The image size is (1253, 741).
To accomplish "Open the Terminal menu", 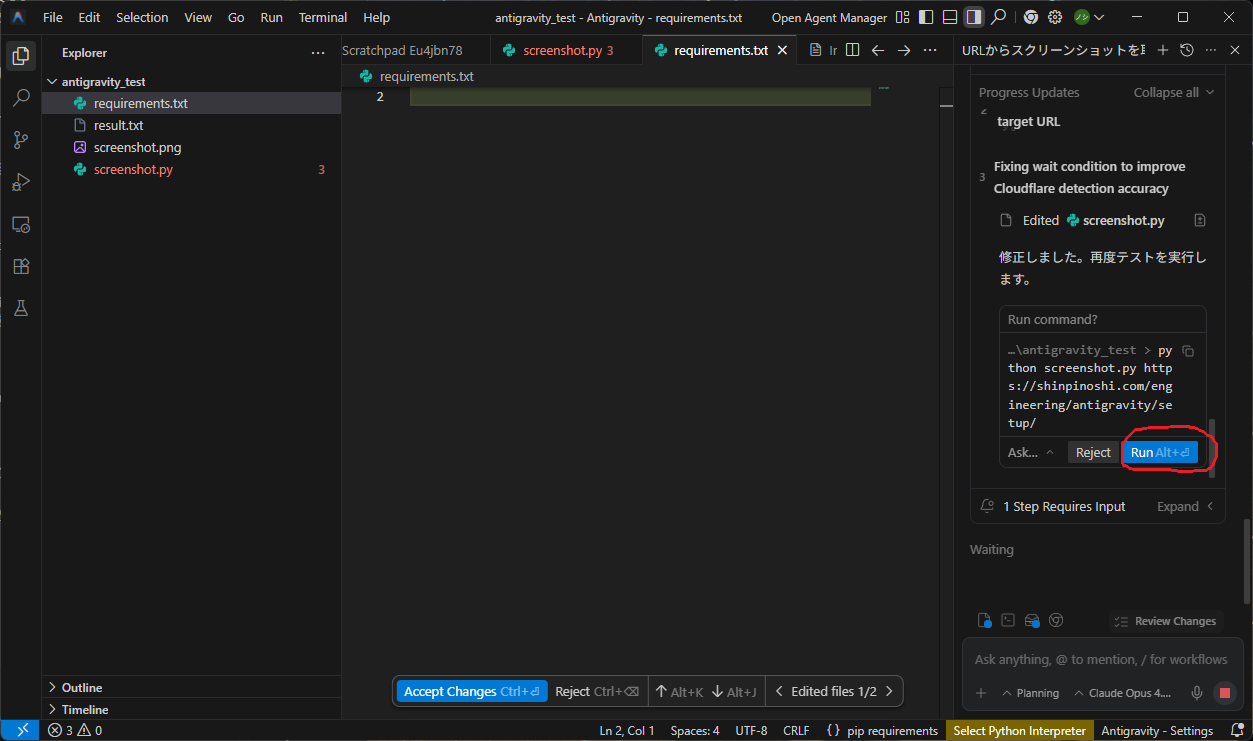I will 323,17.
